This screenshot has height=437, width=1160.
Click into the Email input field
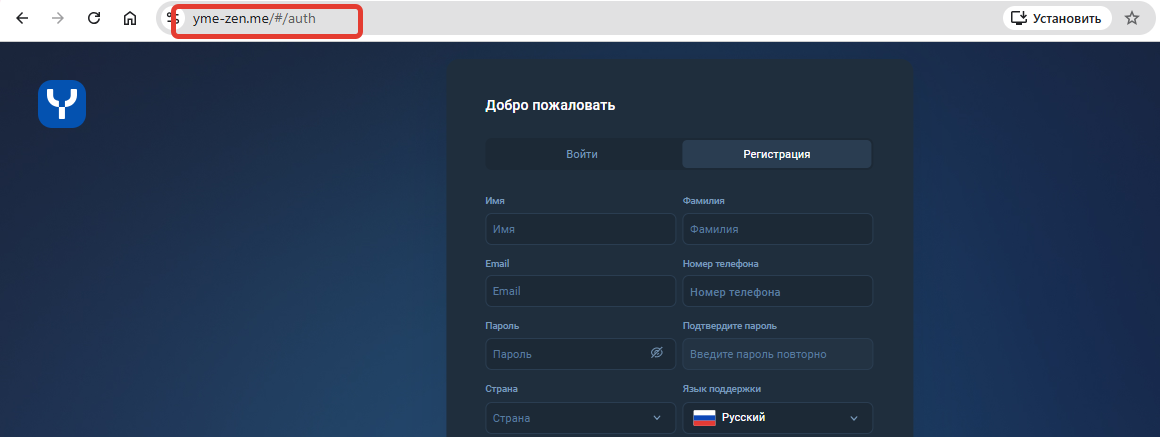581,291
